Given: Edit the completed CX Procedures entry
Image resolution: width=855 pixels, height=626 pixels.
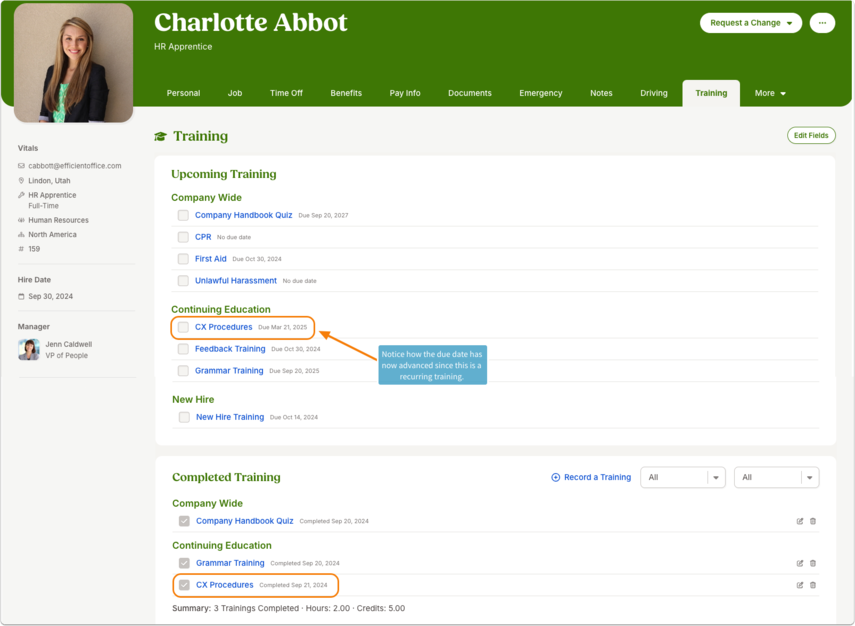Looking at the screenshot, I should [x=799, y=585].
